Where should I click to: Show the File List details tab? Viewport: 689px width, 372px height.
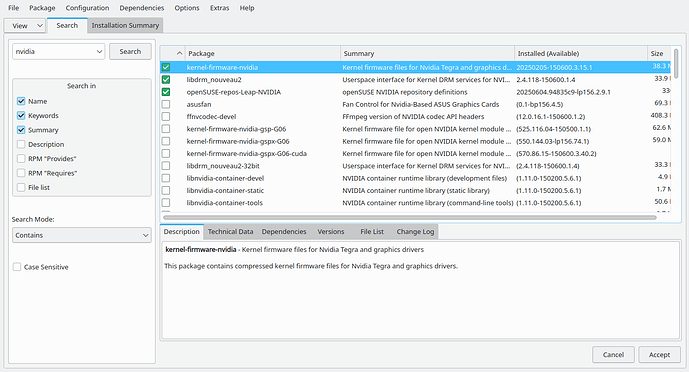point(372,231)
